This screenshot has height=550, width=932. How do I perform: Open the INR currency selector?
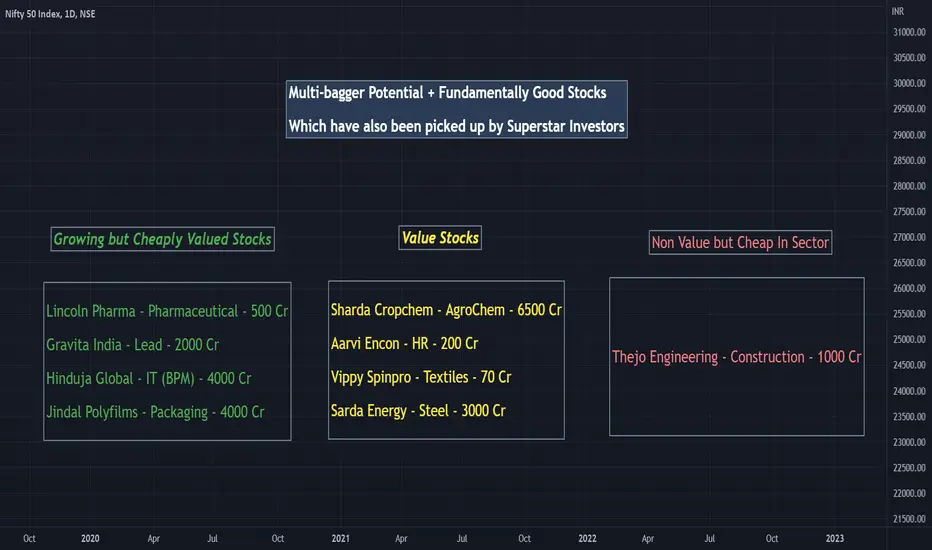898,11
